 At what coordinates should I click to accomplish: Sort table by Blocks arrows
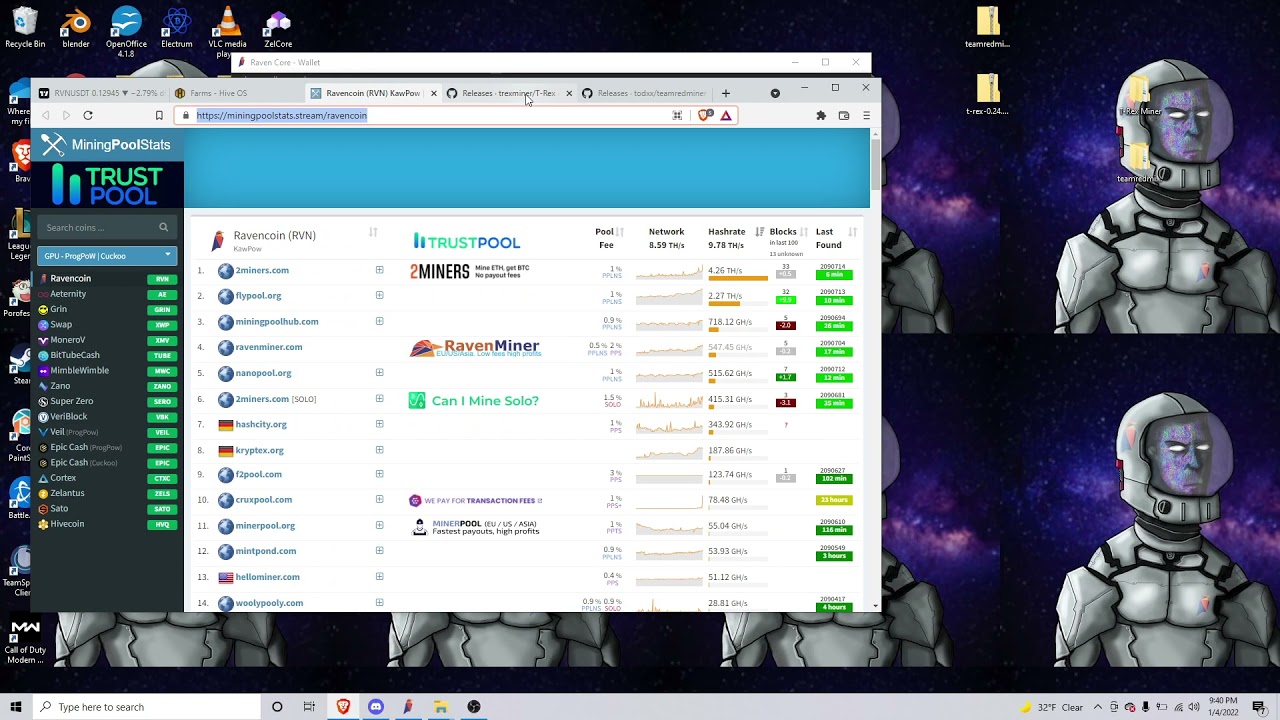803,232
